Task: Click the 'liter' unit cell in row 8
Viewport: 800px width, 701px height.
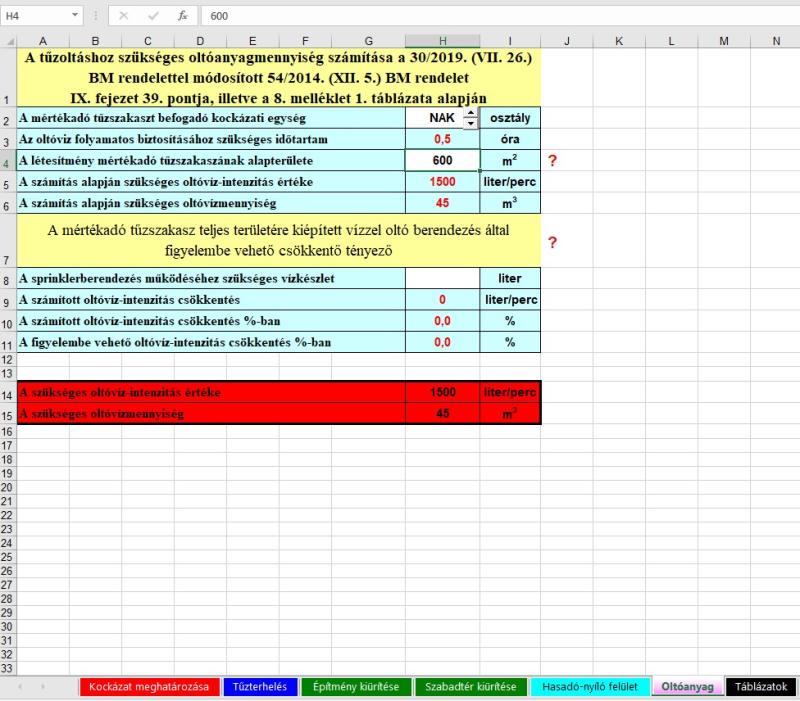Action: [510, 279]
